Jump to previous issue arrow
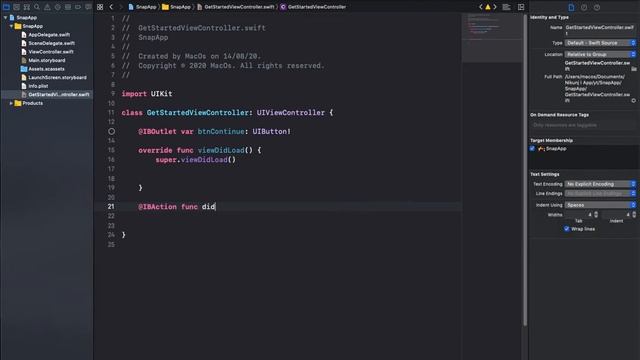 [481, 7]
